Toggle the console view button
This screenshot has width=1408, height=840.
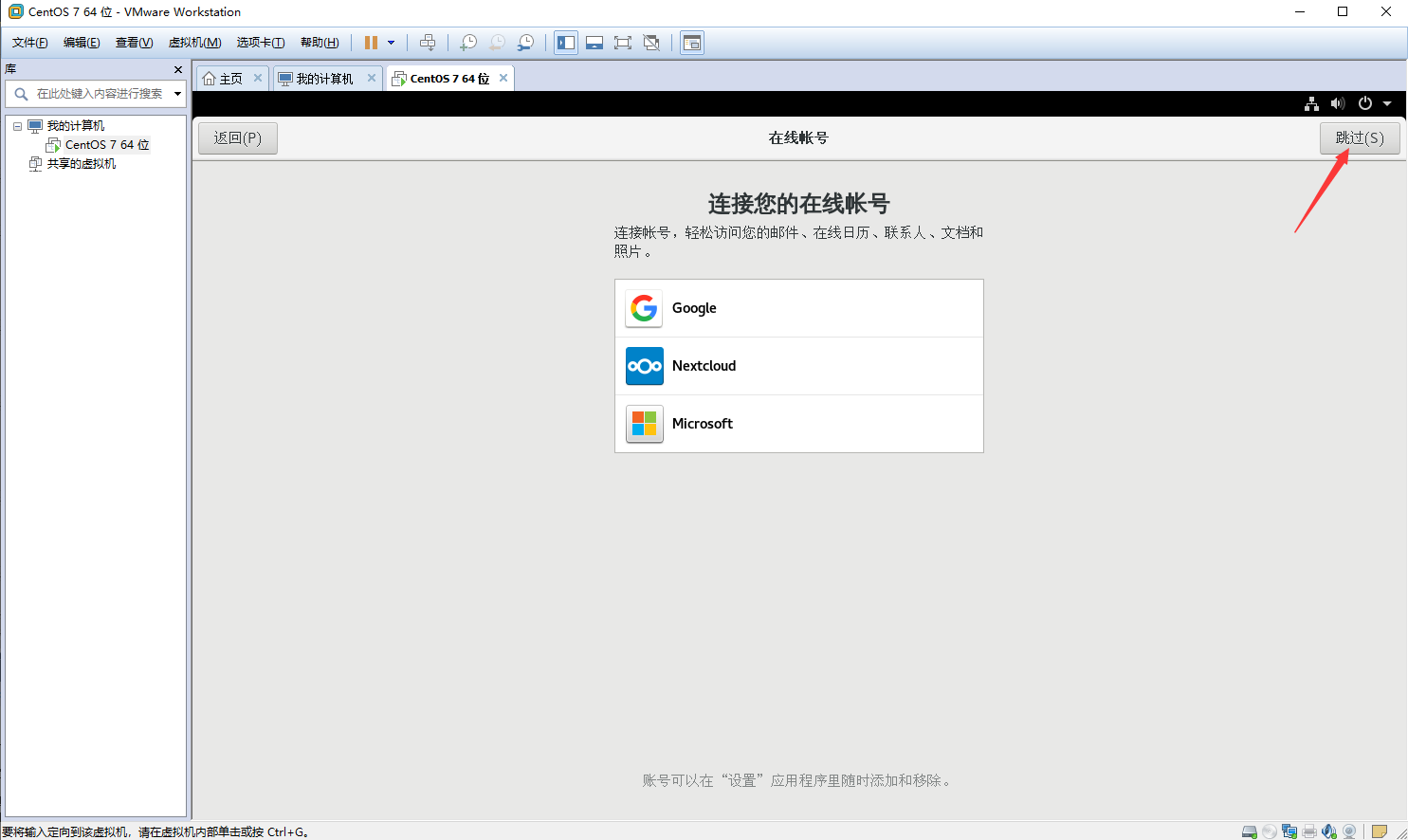[x=692, y=43]
